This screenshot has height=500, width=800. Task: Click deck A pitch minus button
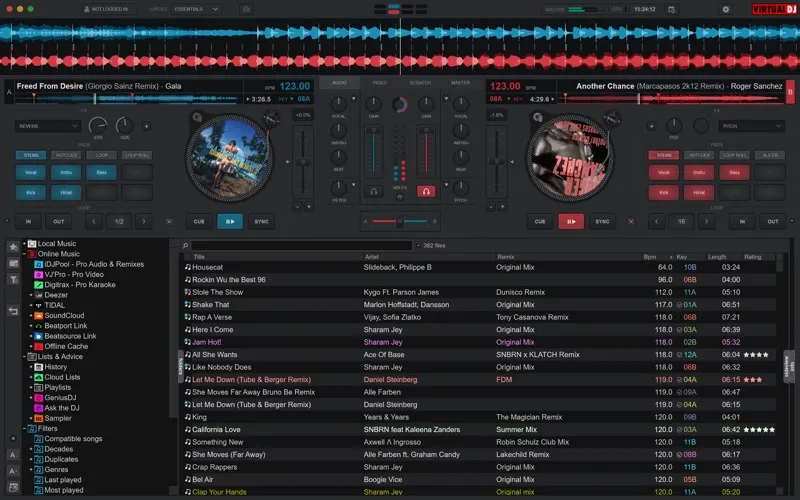297,207
